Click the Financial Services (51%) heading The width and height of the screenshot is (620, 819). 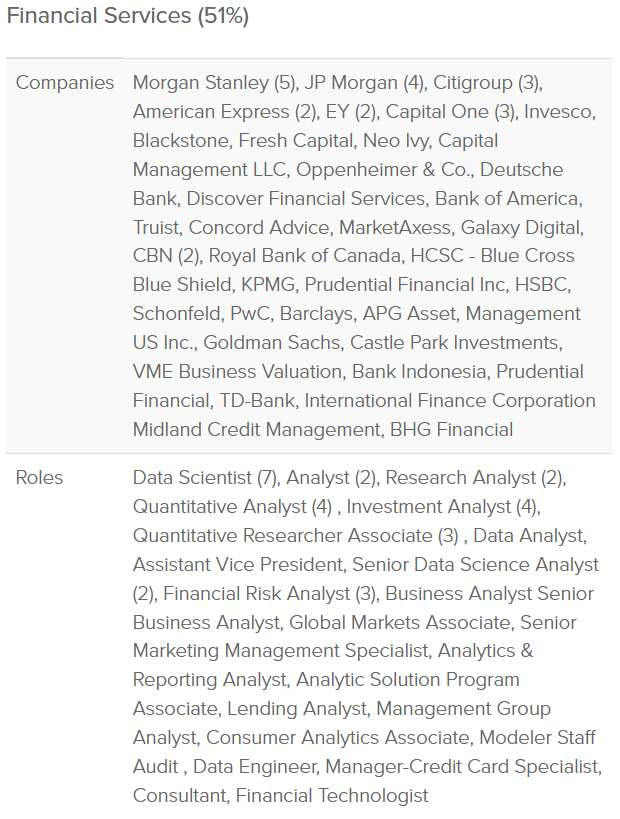[x=127, y=16]
